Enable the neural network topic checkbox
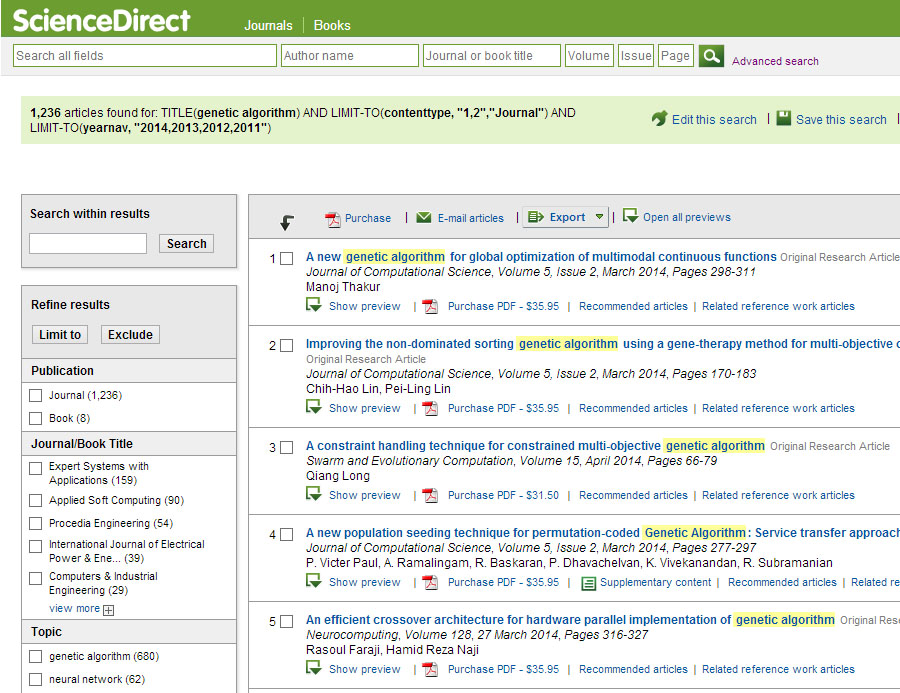This screenshot has height=693, width=900. coord(36,680)
